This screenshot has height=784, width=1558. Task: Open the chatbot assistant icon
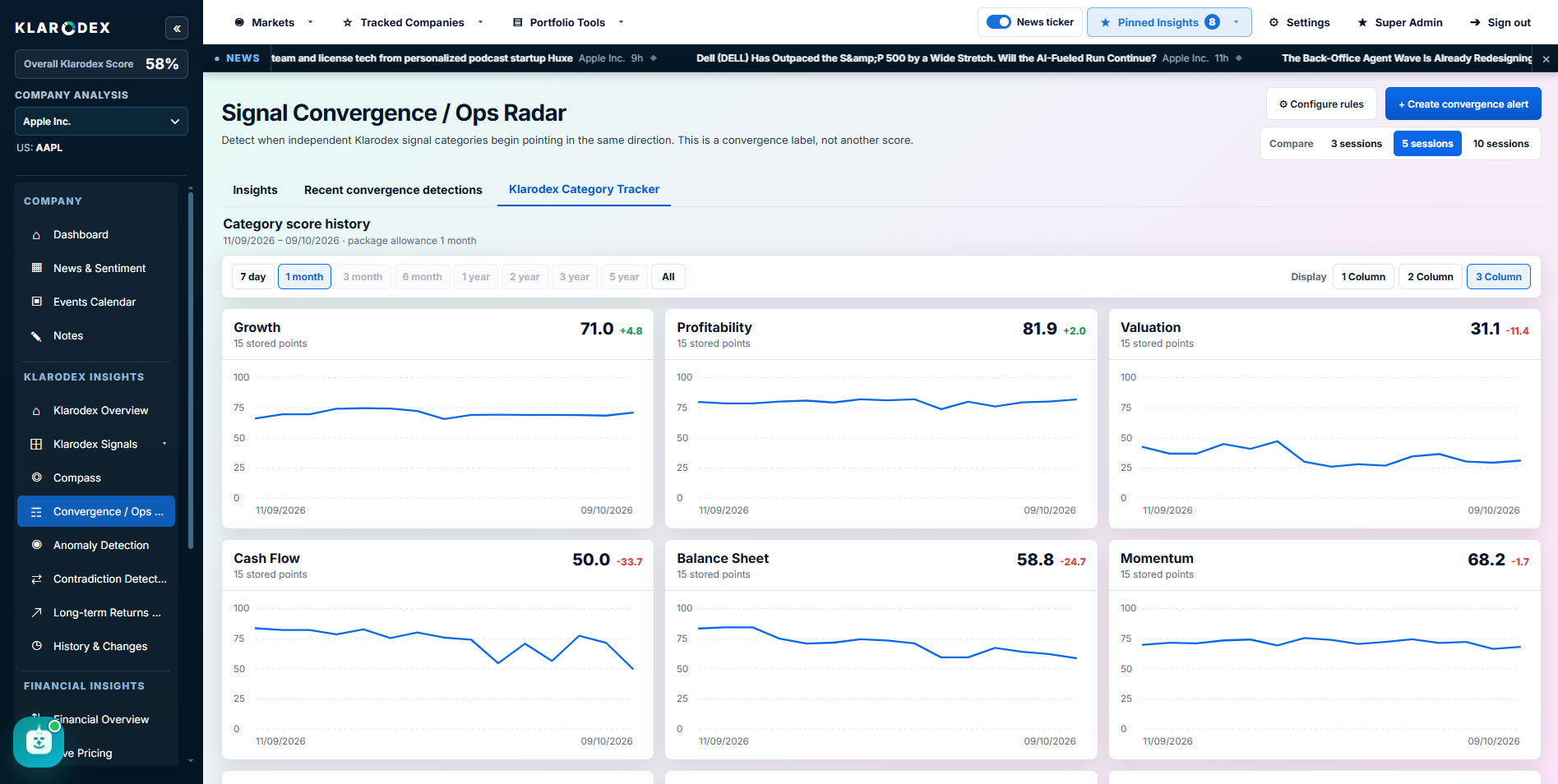click(39, 742)
